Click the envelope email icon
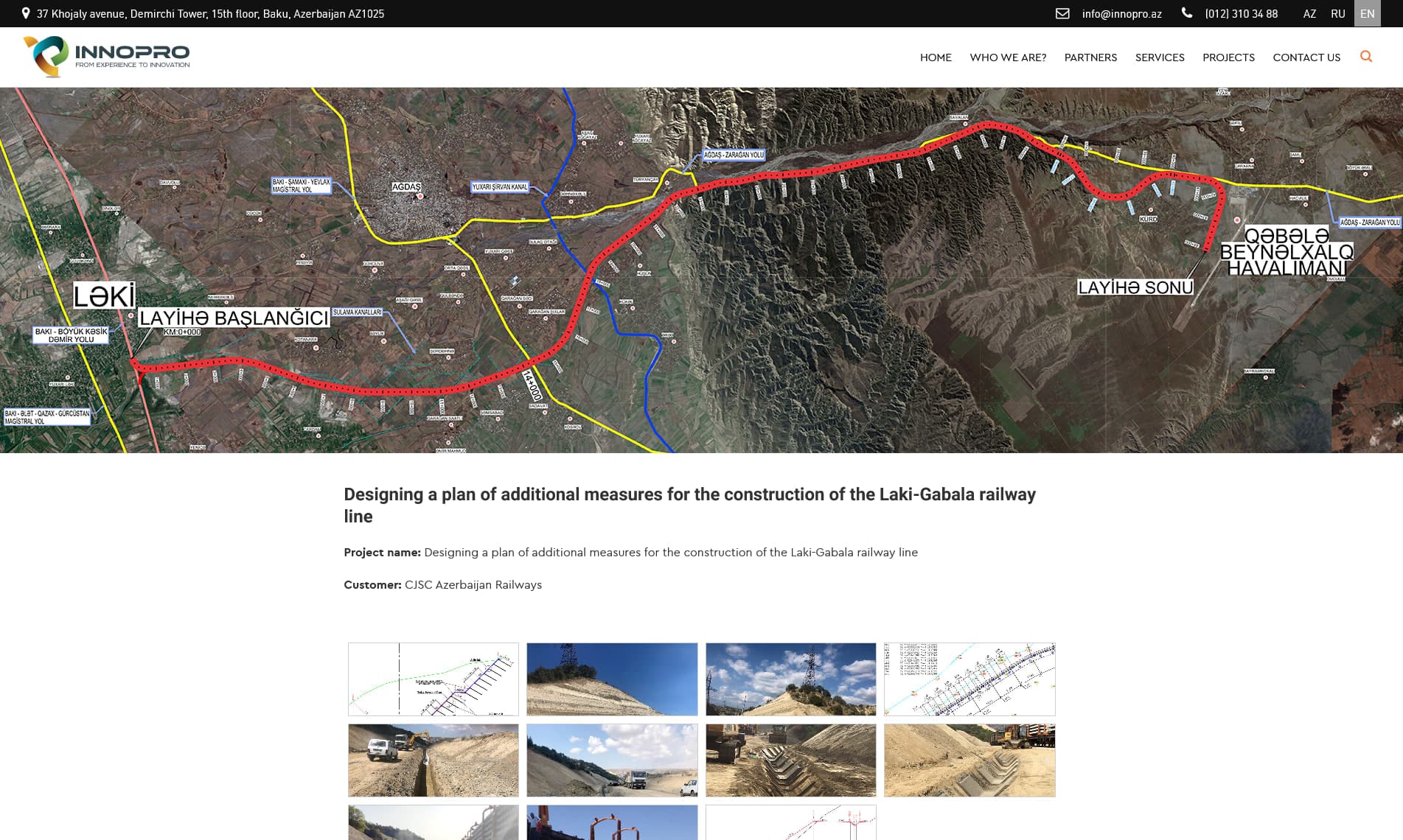The height and width of the screenshot is (840, 1403). coord(1062,13)
